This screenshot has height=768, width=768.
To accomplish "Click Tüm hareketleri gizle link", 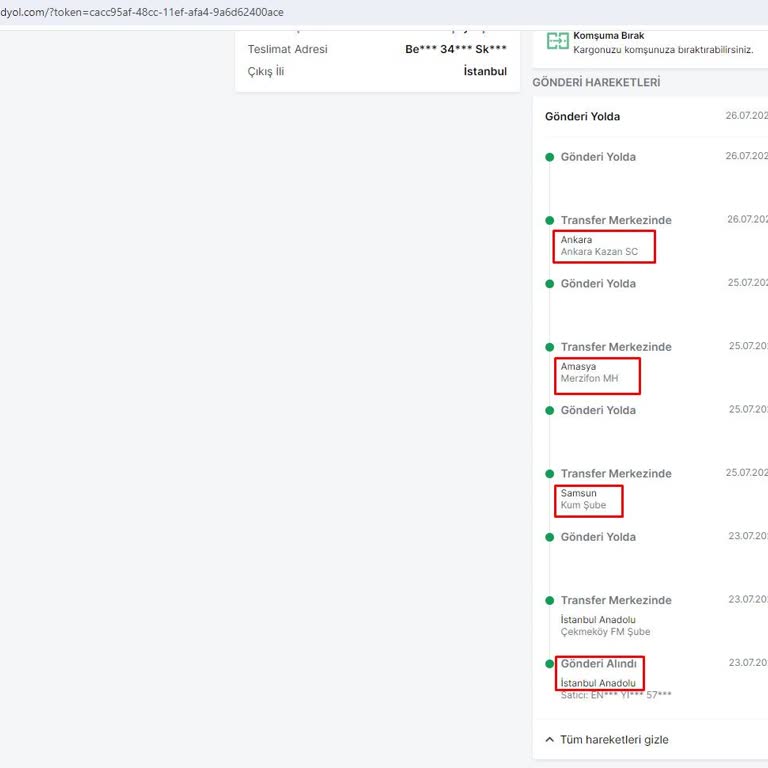I will click(614, 740).
